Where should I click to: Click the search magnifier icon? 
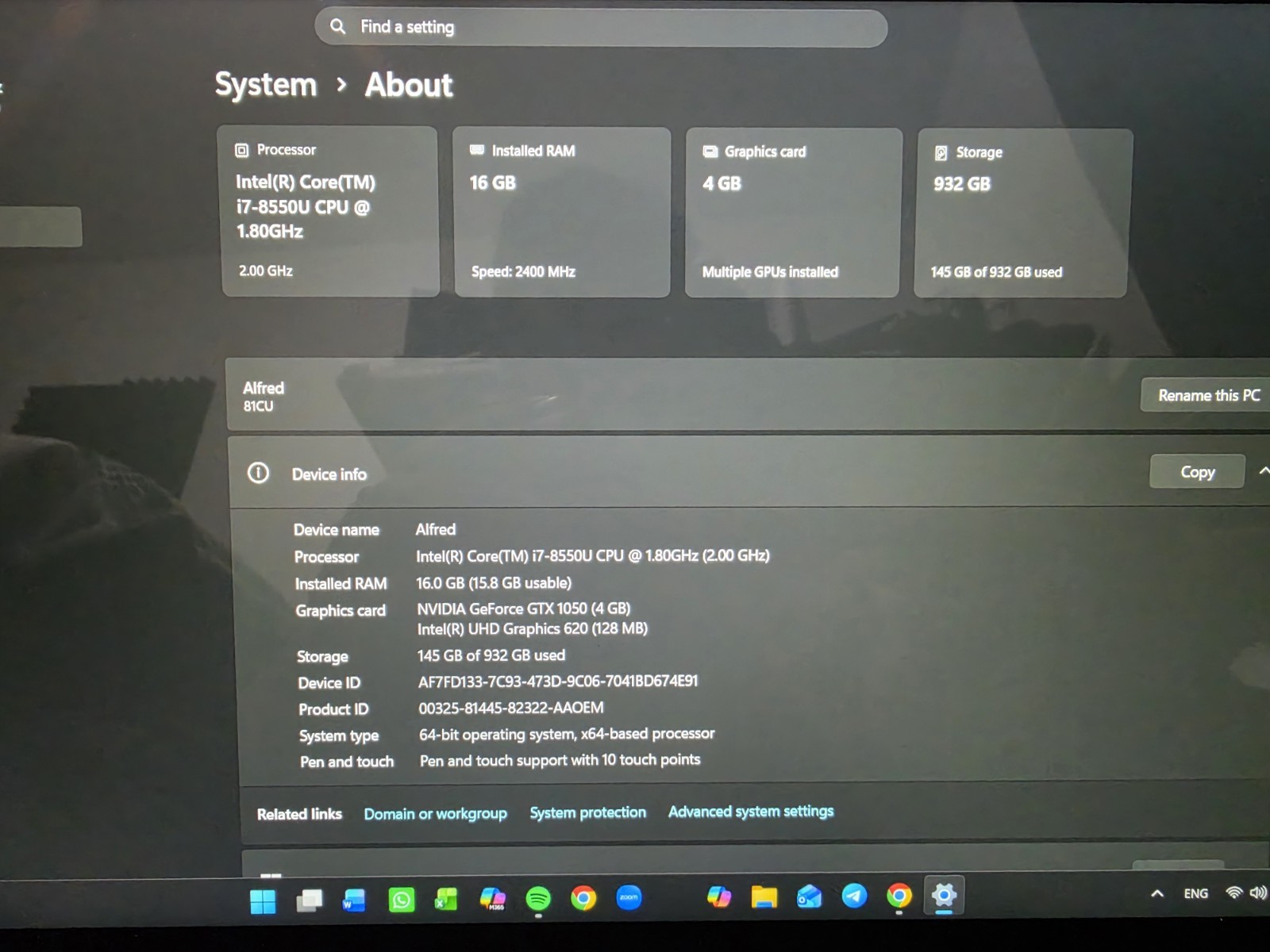(x=338, y=26)
